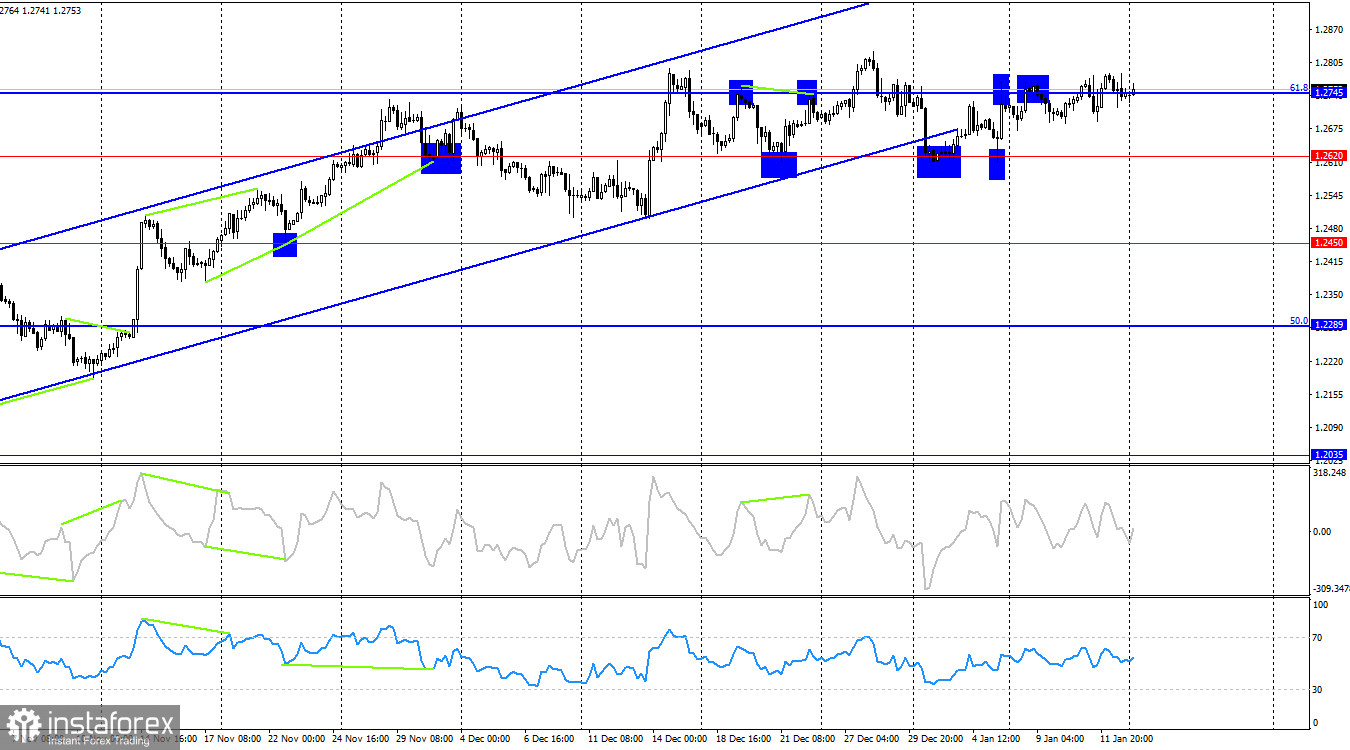Click the 6 Dec 16:00 time label
The width and height of the screenshot is (1350, 750).
tap(550, 739)
